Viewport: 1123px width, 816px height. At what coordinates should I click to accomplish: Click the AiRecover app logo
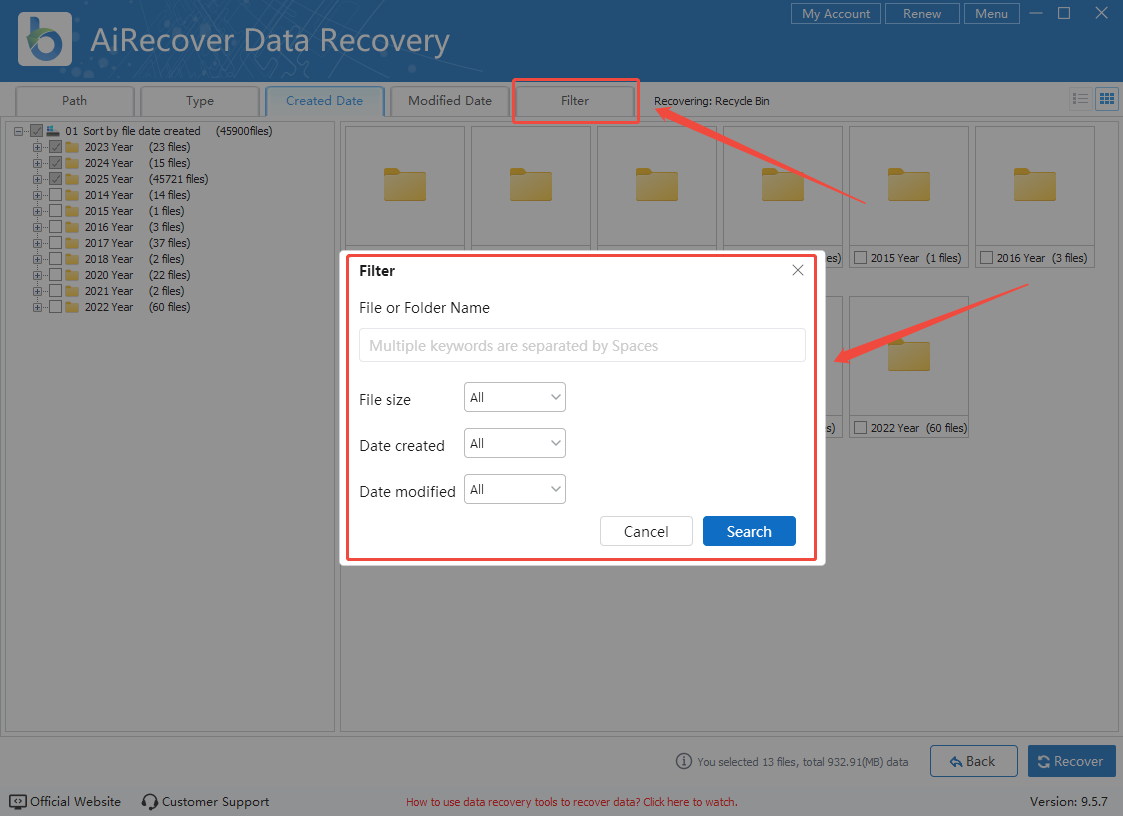(45, 40)
